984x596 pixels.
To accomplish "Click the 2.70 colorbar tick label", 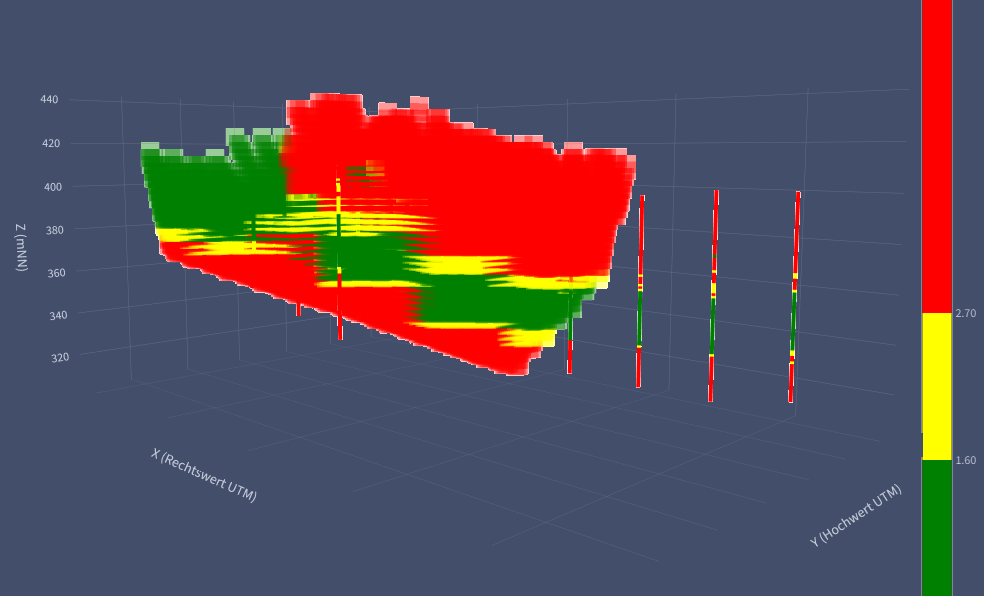I will (966, 313).
